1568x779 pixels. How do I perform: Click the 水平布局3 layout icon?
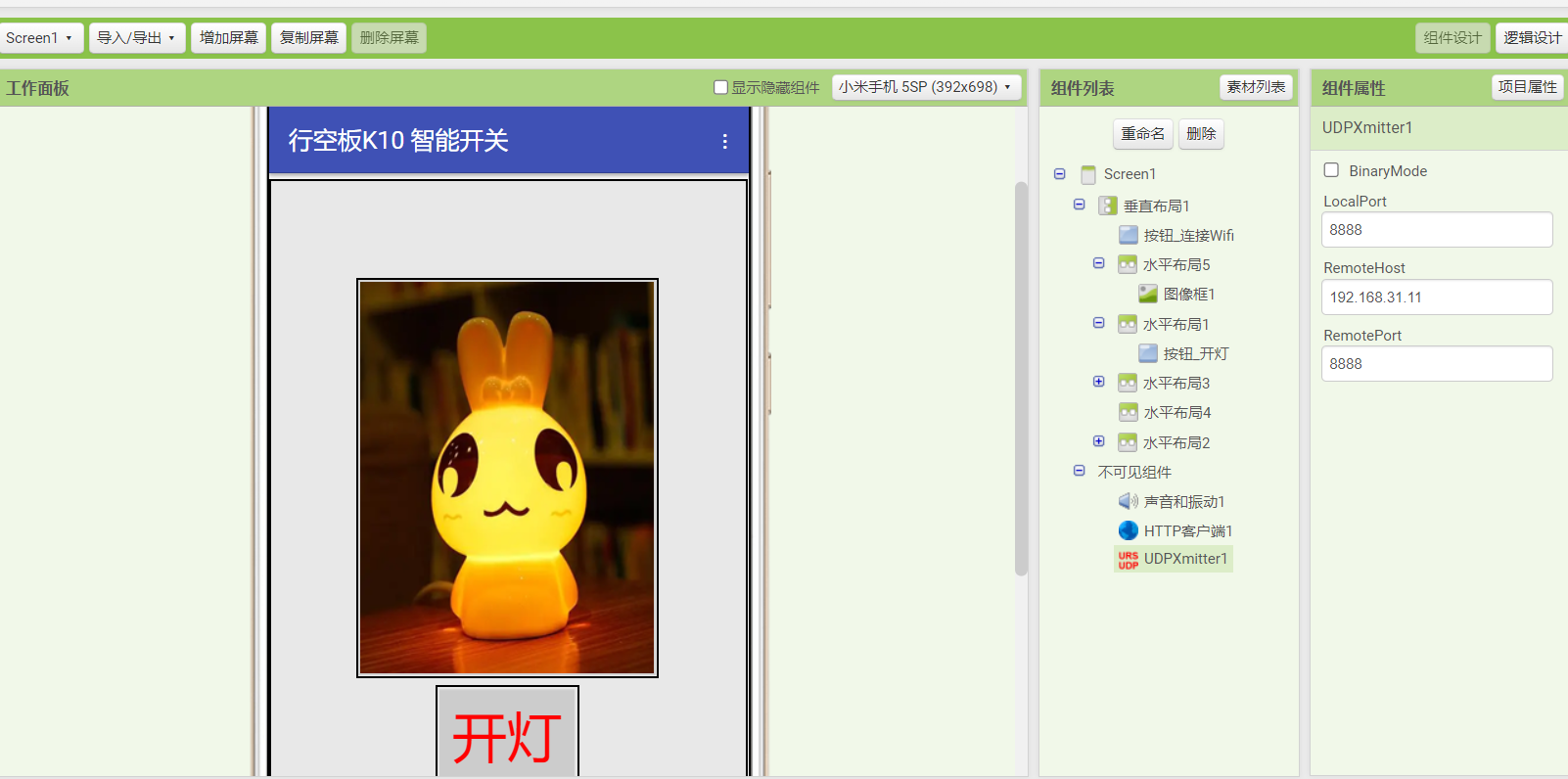coord(1128,383)
